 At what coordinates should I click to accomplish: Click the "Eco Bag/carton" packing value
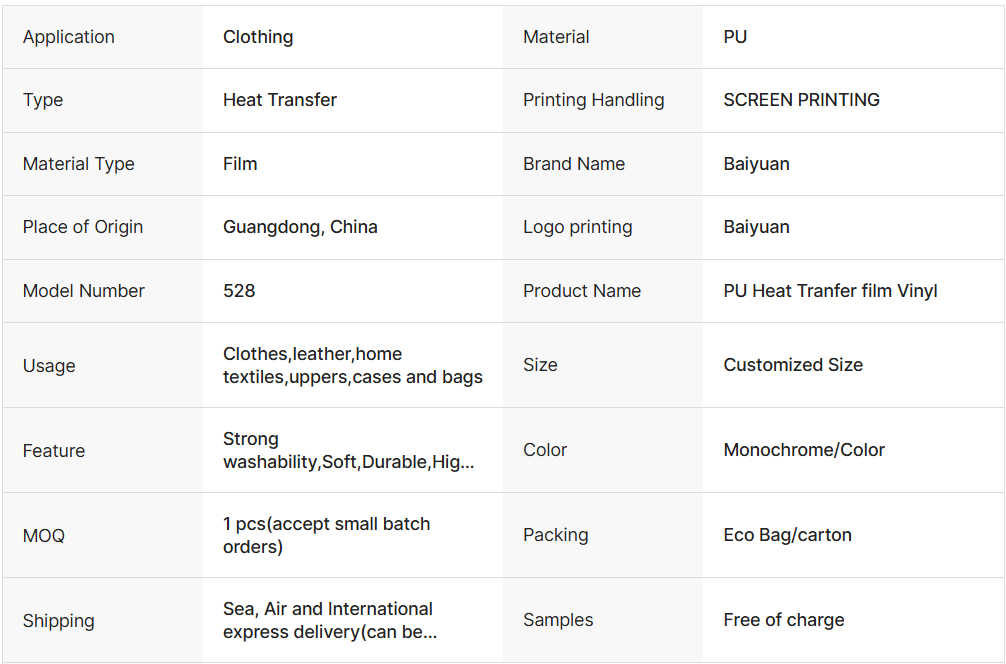(x=787, y=535)
